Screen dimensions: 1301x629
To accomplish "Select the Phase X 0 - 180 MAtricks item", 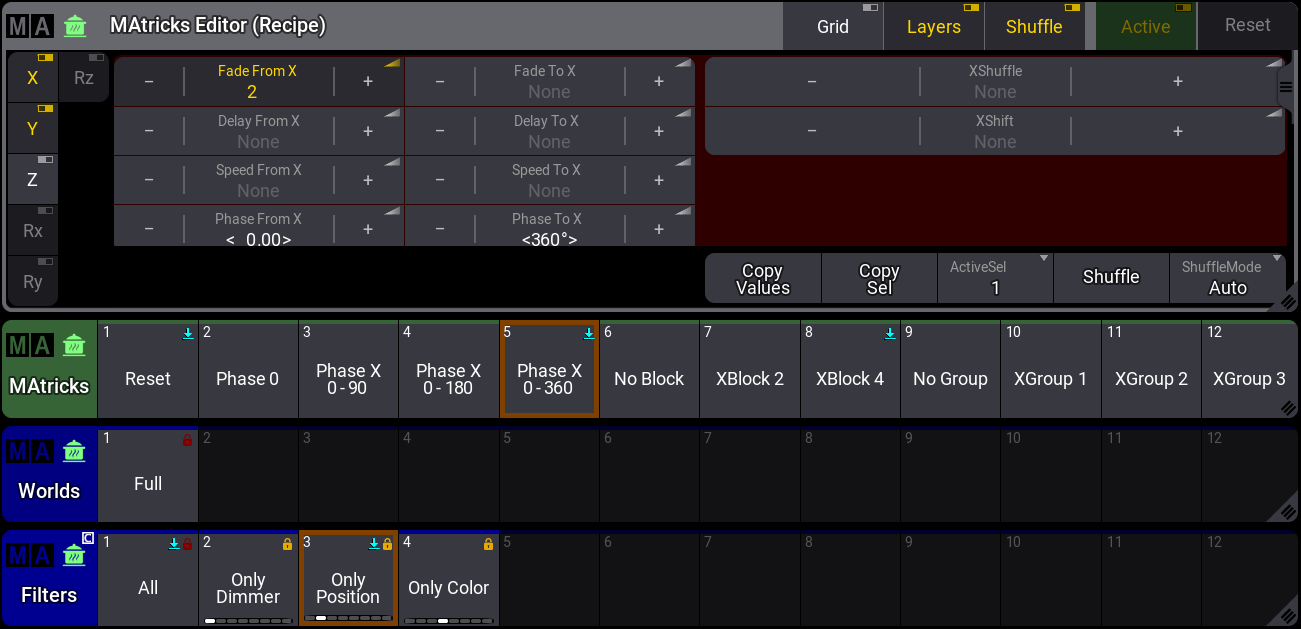I will click(448, 379).
